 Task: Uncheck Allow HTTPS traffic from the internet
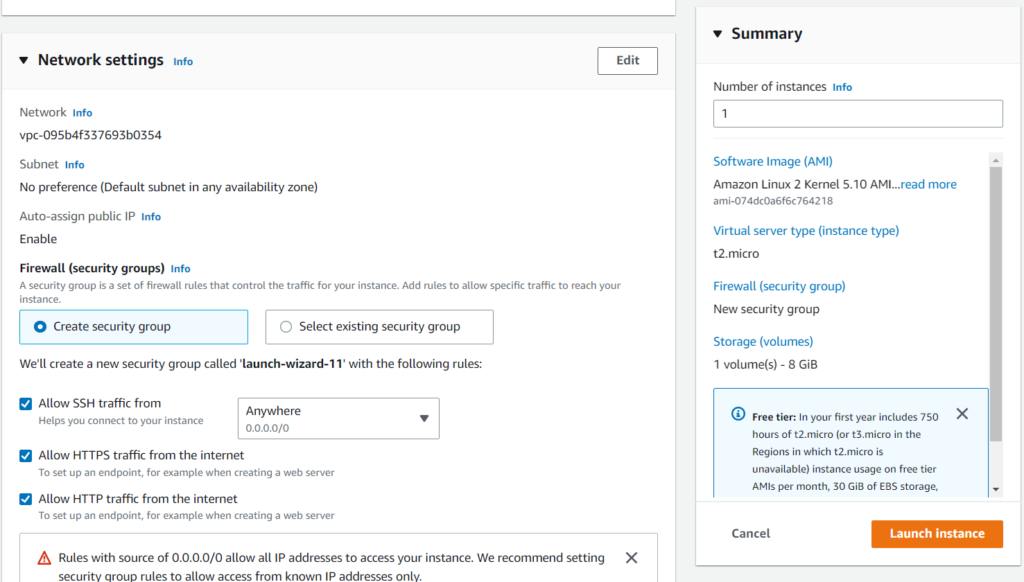click(x=26, y=456)
